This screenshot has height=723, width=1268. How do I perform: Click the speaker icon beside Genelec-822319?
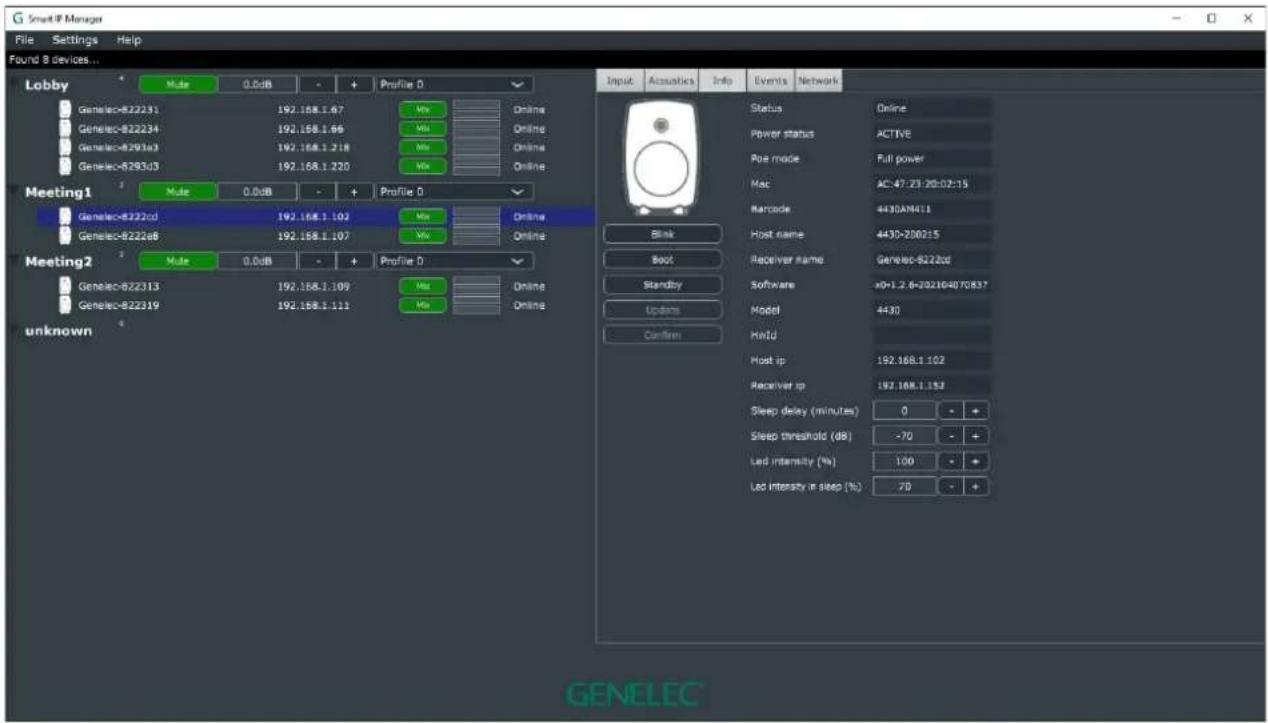coord(64,305)
